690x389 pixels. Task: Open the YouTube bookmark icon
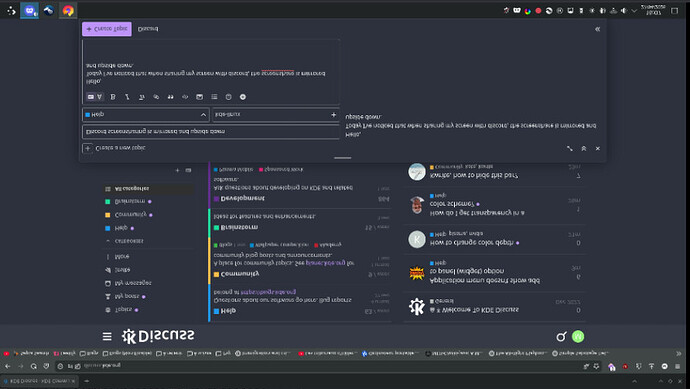tap(6, 353)
